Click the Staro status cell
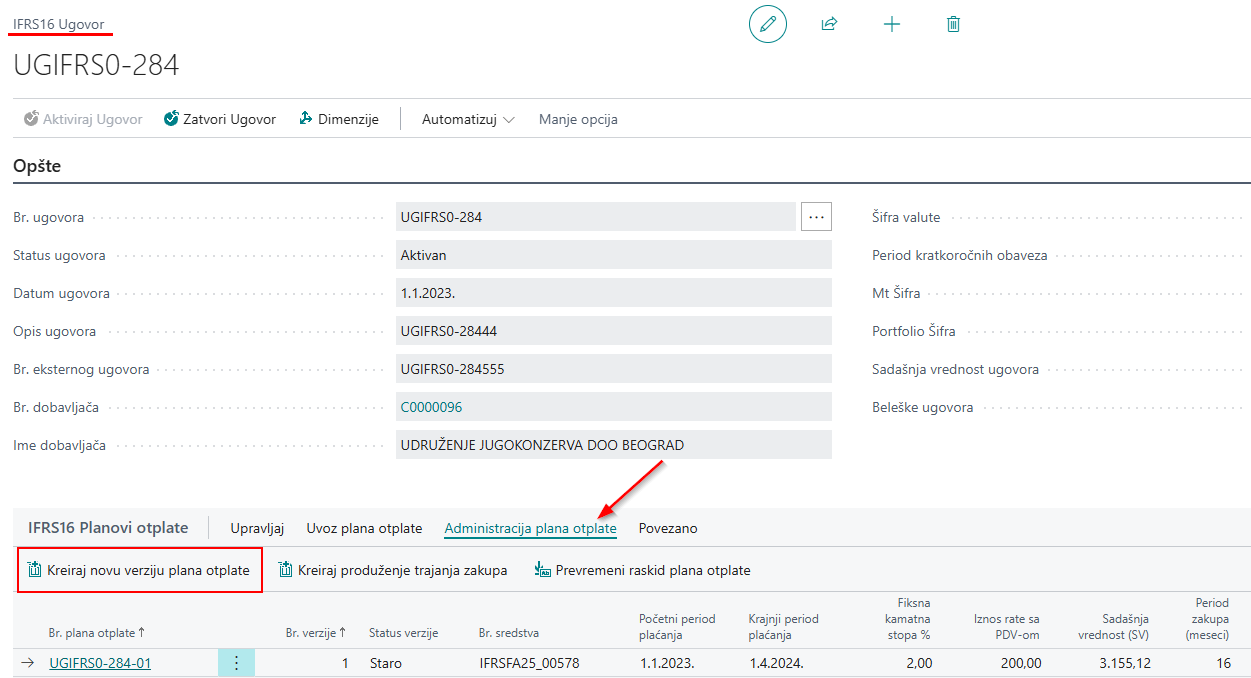Image resolution: width=1251 pixels, height=678 pixels. pyautogui.click(x=386, y=662)
